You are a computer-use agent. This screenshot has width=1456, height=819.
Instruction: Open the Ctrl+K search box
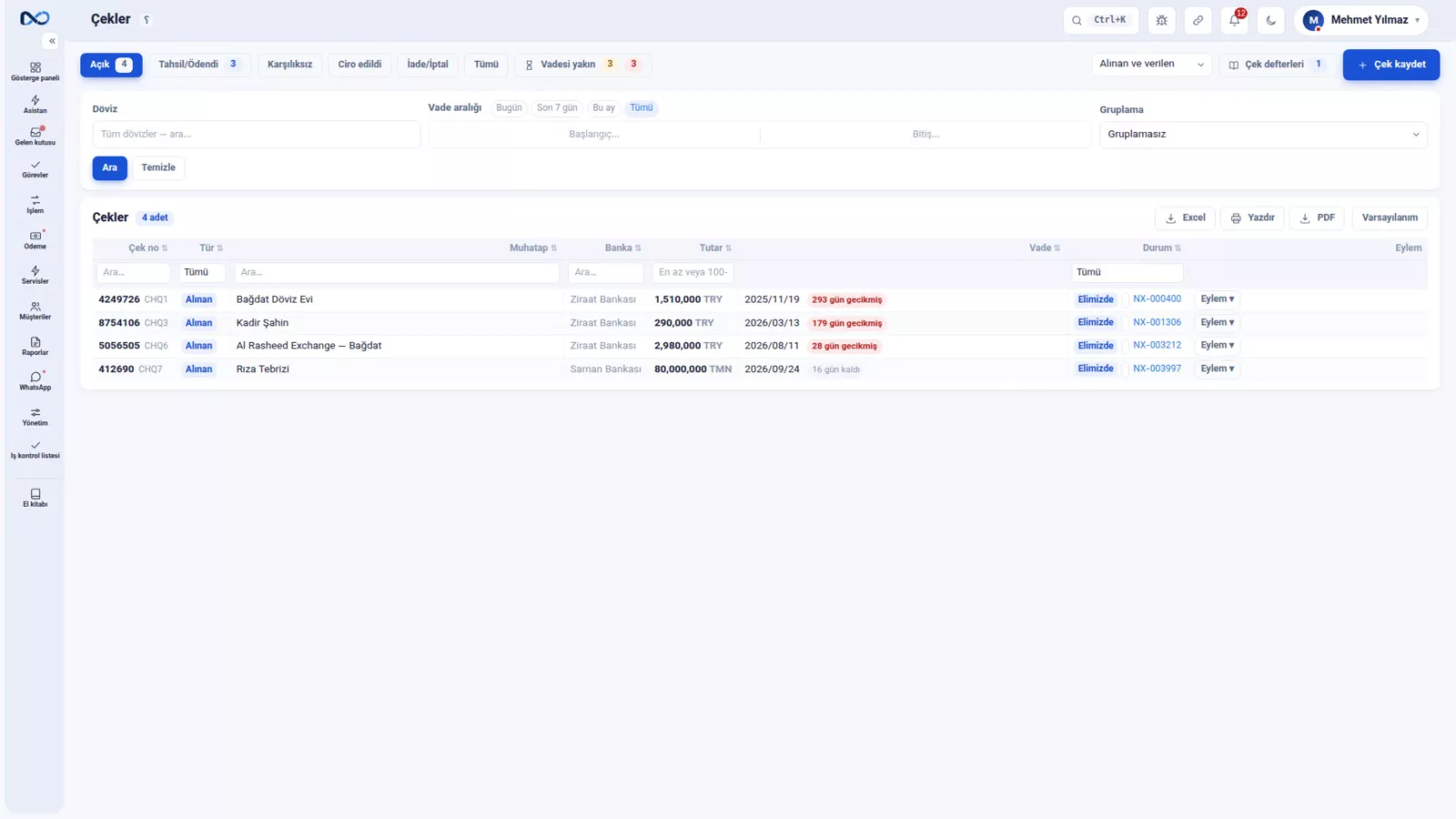click(1100, 20)
